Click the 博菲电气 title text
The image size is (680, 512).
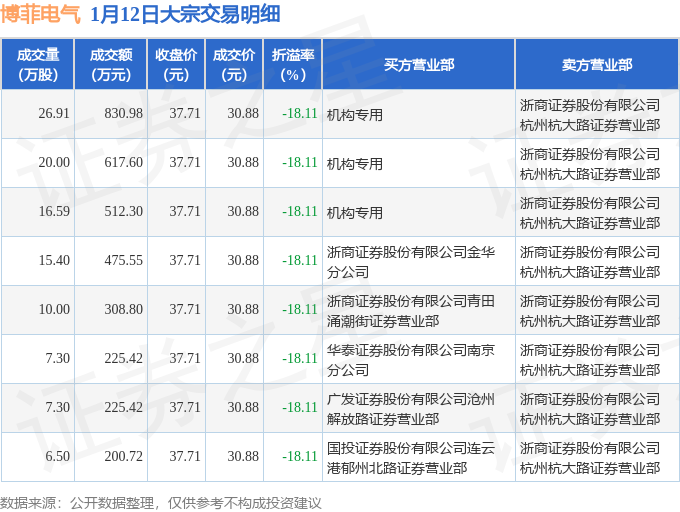coord(40,14)
